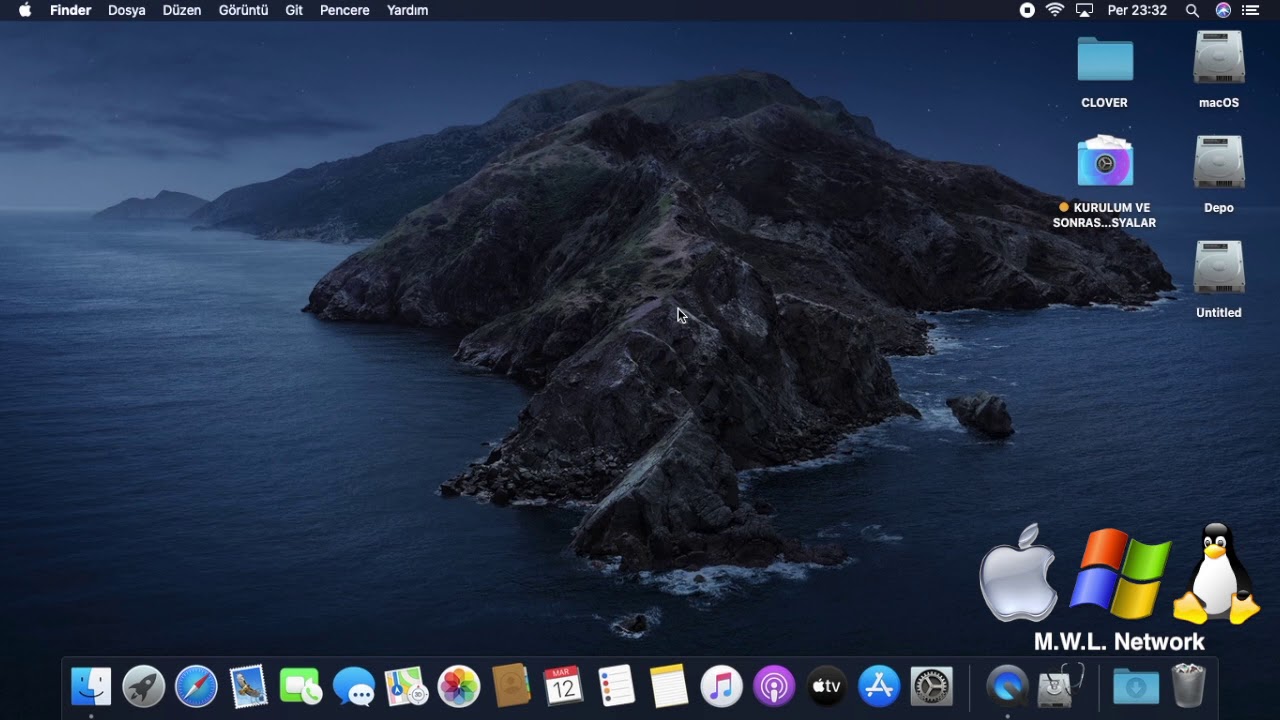
Task: Open the Pencere menu
Action: pos(345,10)
